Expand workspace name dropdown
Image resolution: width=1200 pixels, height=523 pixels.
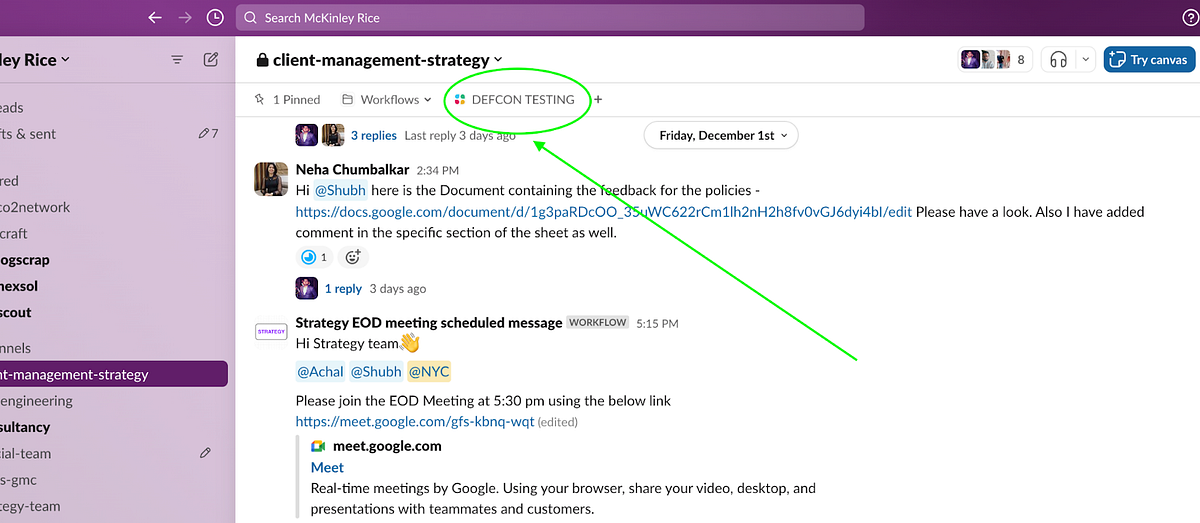point(34,60)
